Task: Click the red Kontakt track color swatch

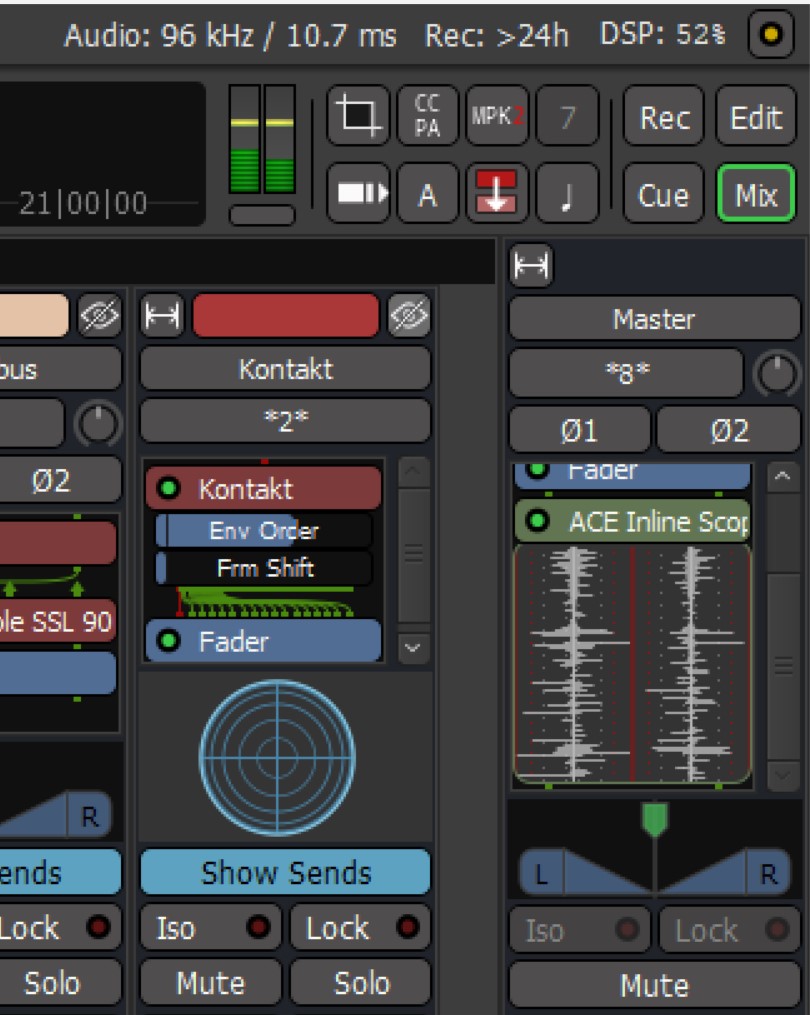Action: (286, 316)
